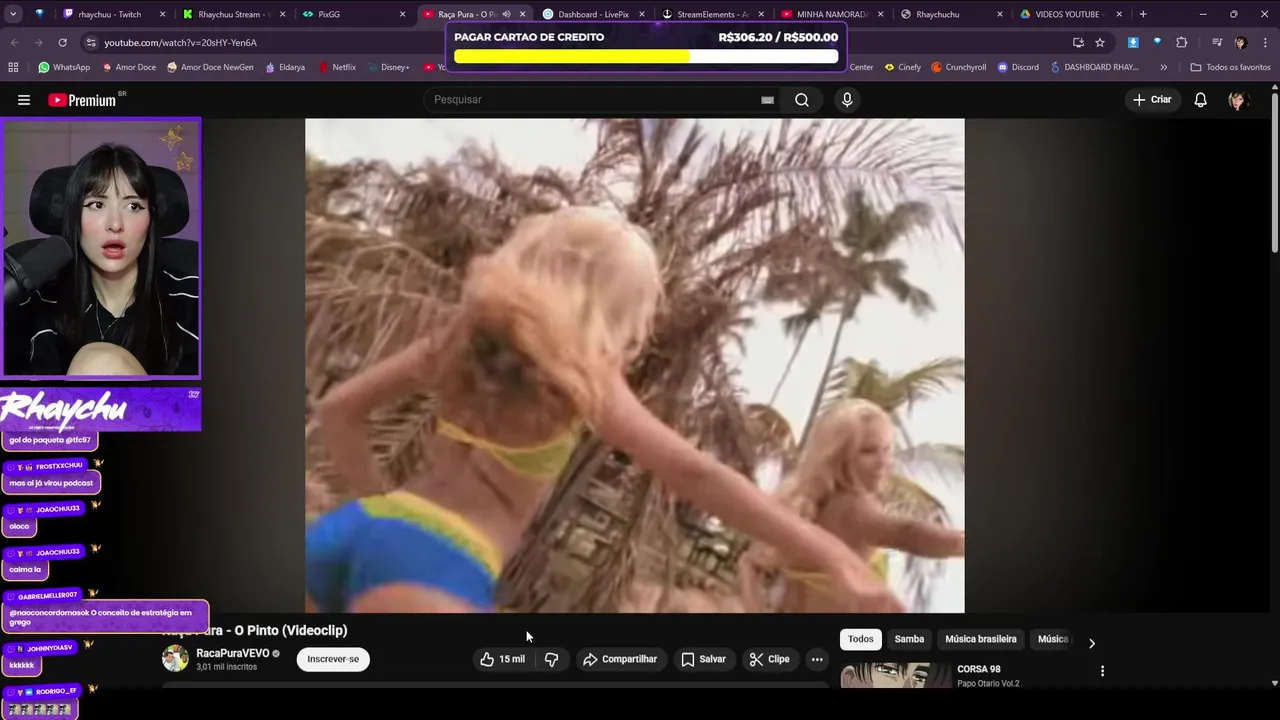Switch to Dashboard - LivePix tab
The width and height of the screenshot is (1280, 720).
pos(594,14)
